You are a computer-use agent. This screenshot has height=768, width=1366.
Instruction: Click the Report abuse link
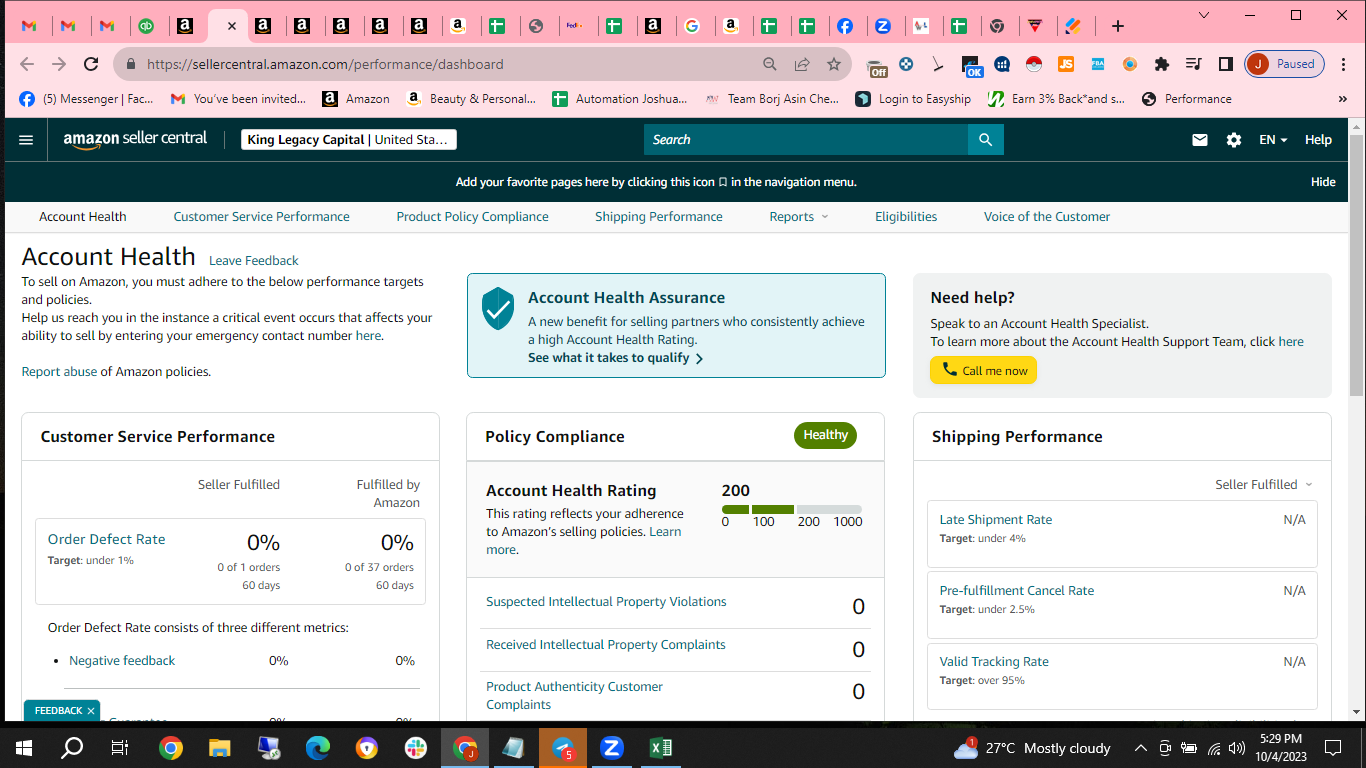[x=60, y=371]
